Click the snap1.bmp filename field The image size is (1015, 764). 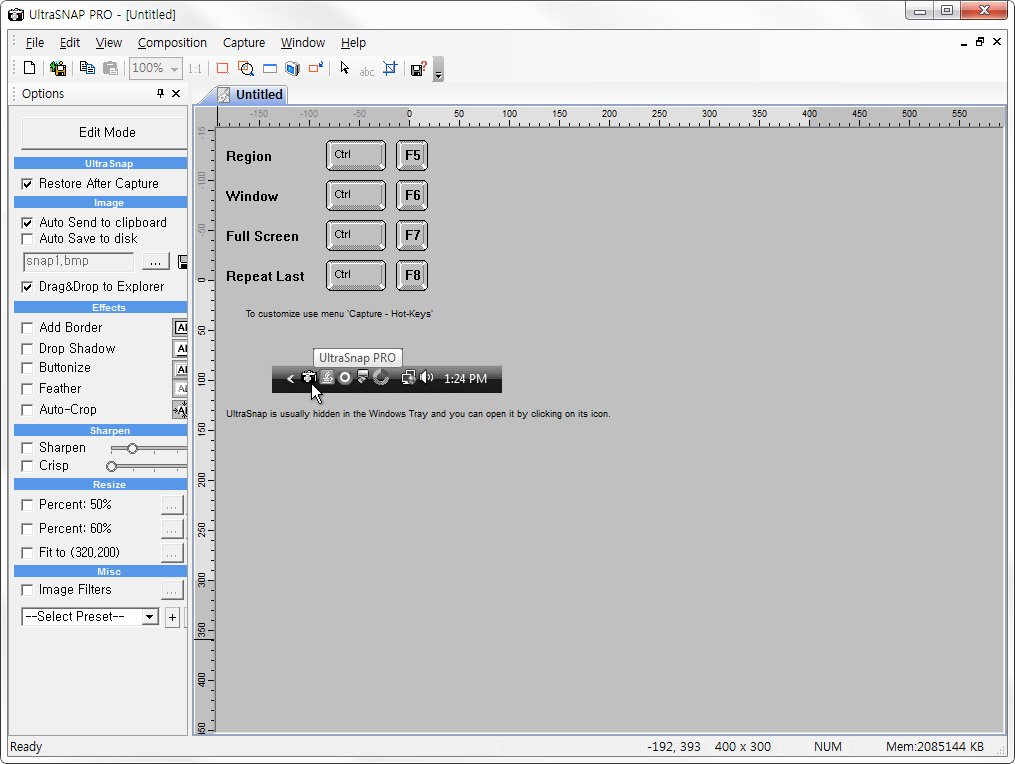pyautogui.click(x=78, y=262)
